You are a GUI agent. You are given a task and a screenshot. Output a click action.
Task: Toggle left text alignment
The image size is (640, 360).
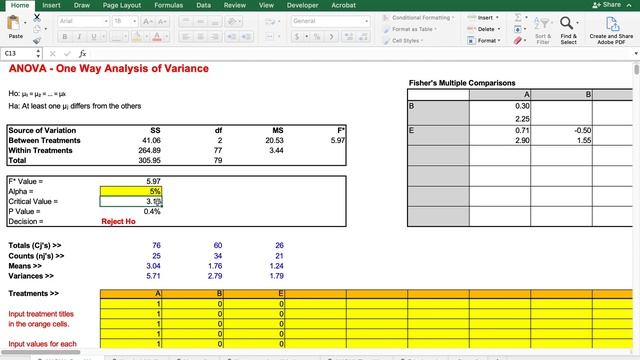(186, 37)
